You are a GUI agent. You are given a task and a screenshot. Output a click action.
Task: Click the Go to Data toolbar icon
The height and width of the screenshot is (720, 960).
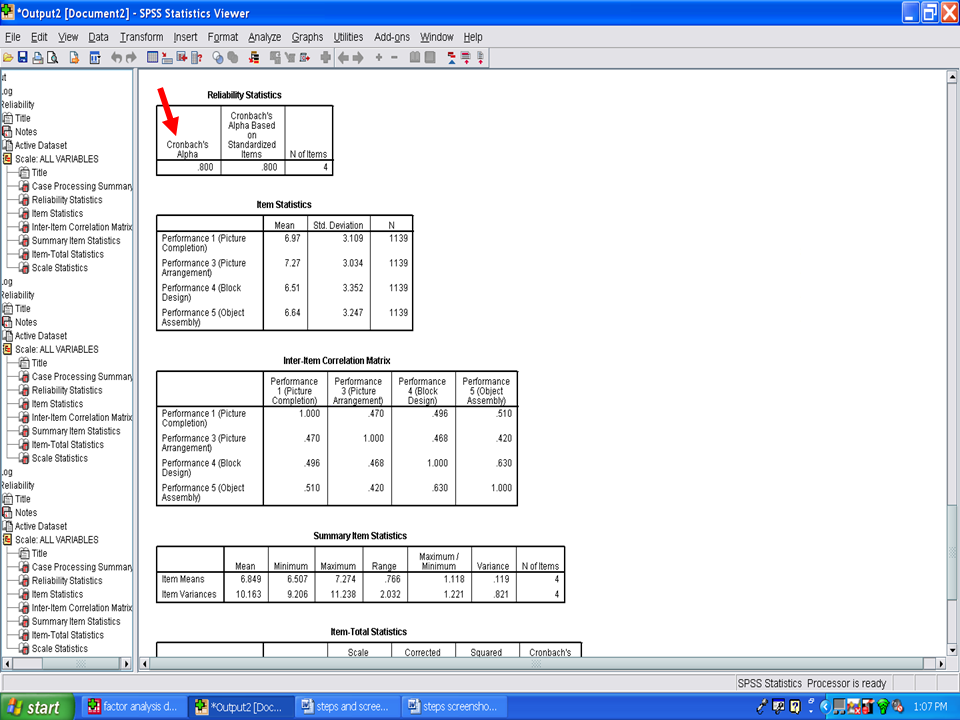point(150,58)
